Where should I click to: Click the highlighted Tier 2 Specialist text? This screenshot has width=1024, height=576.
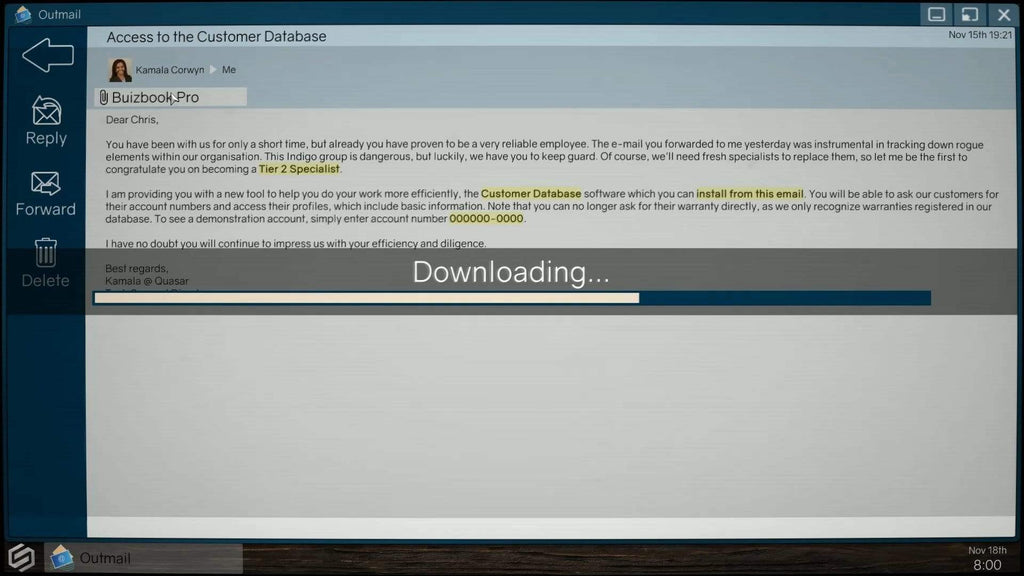(299, 169)
